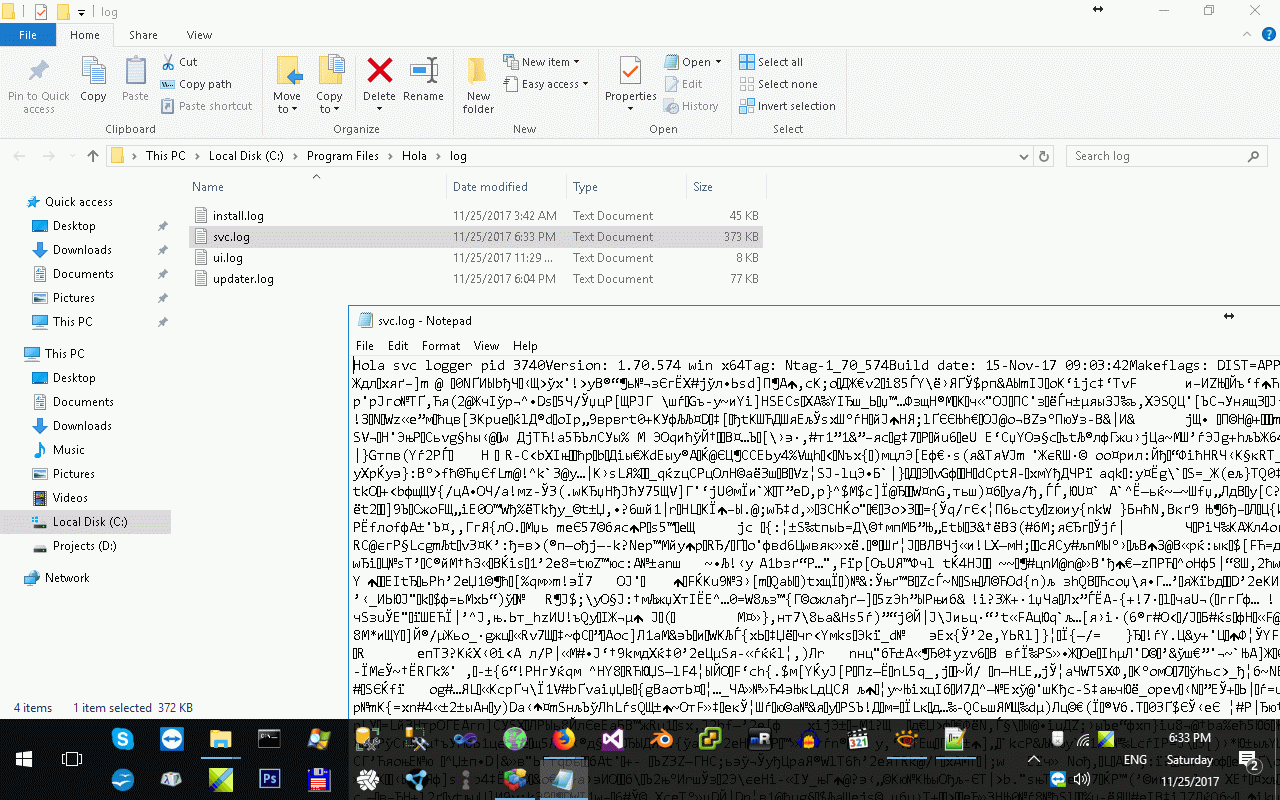Click Hola in the address breadcrumb
The width and height of the screenshot is (1280, 800).
(x=414, y=156)
